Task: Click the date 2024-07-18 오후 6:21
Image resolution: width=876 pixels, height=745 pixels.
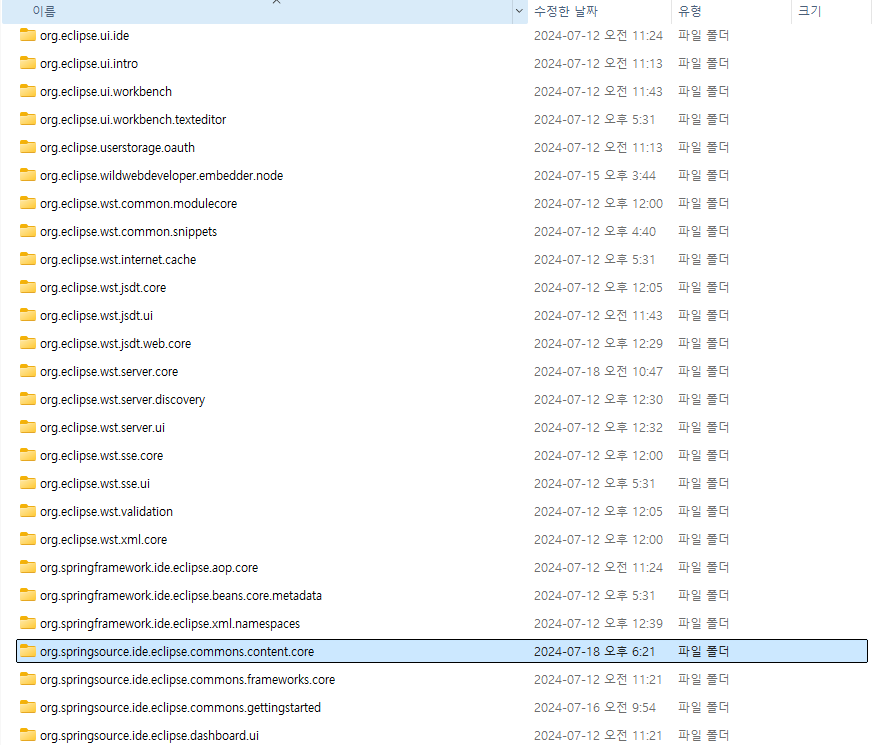Action: (x=595, y=652)
